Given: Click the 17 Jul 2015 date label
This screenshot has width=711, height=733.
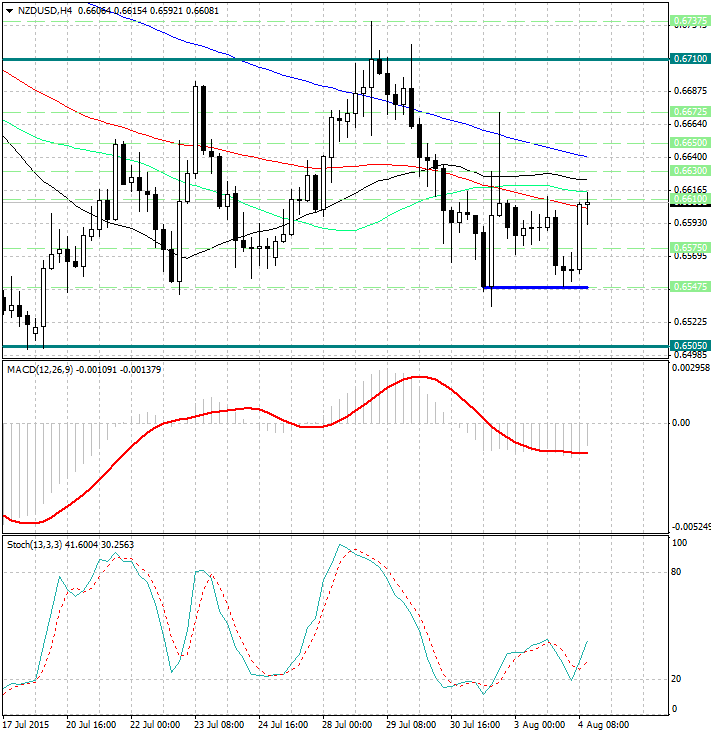Looking at the screenshot, I should click(x=26, y=723).
